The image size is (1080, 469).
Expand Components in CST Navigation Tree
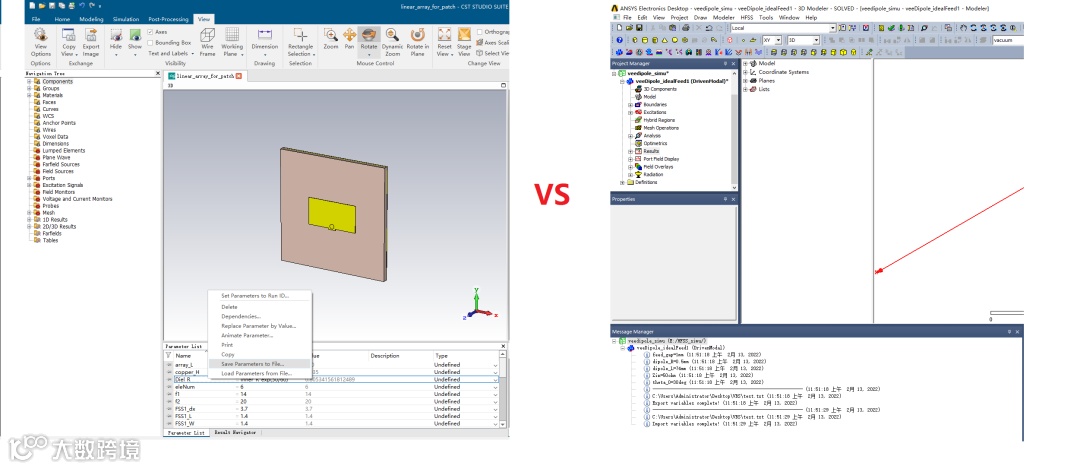[x=30, y=81]
